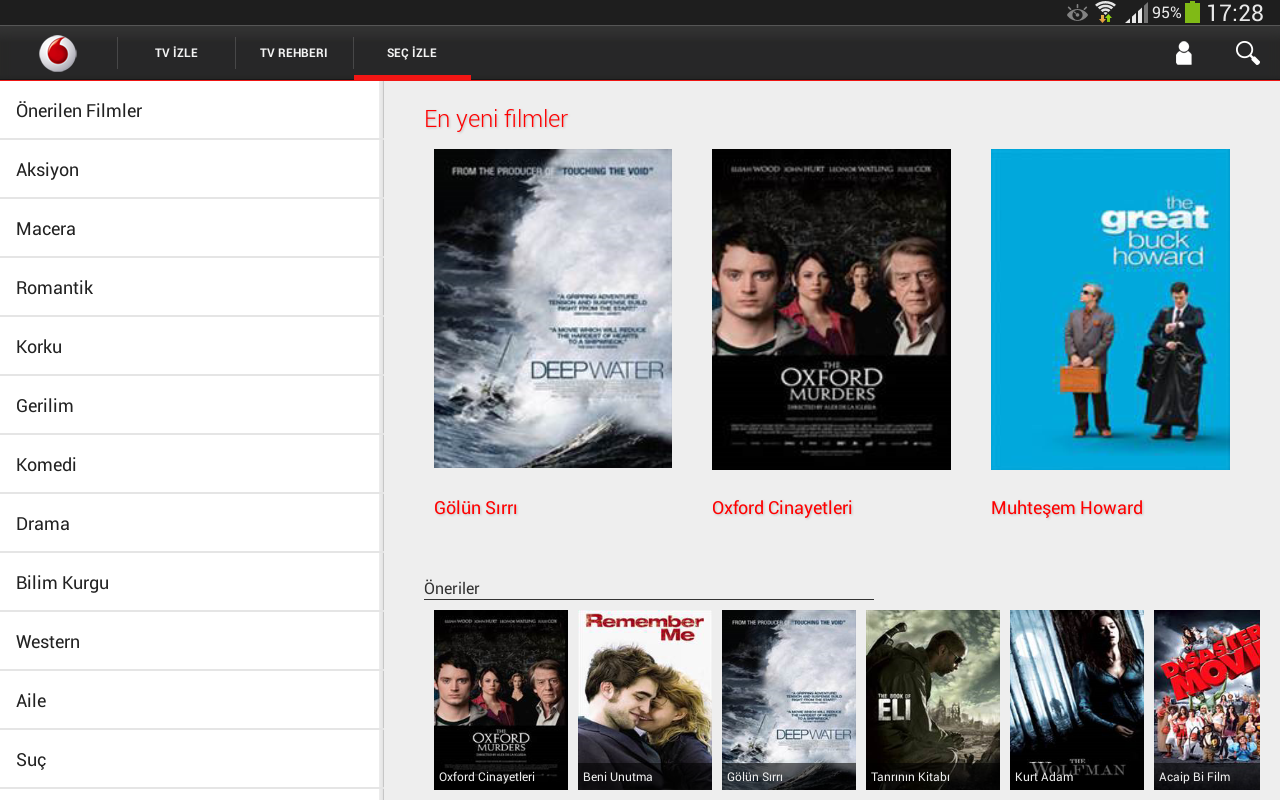
Task: Open Gölün Sırrı in Öneriler row
Action: tap(789, 700)
